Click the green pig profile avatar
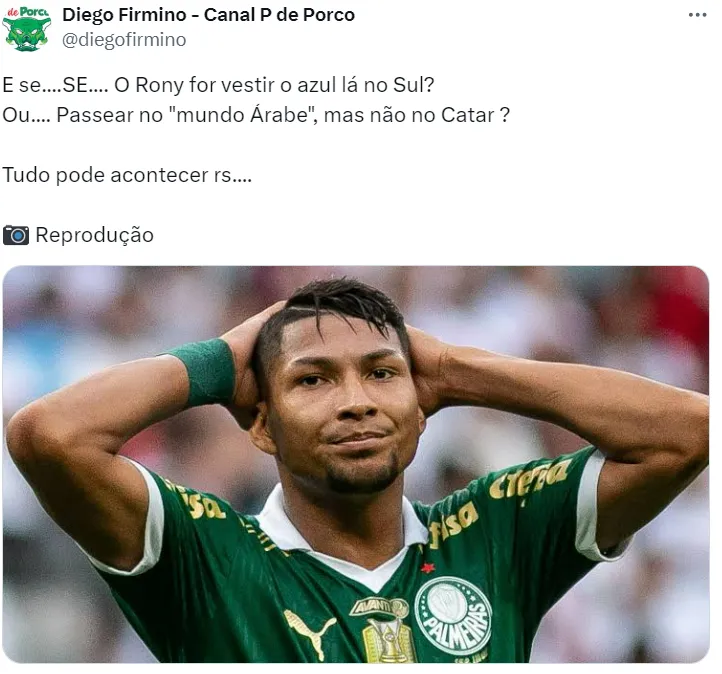Screen dimensions: 722x674 pyautogui.click(x=26, y=29)
